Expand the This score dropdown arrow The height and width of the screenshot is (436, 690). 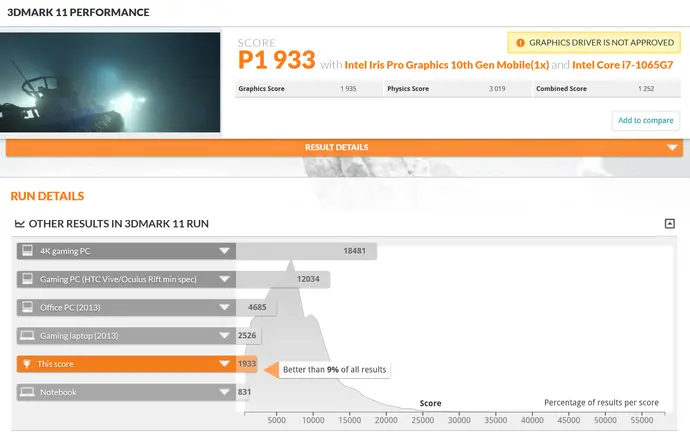pyautogui.click(x=224, y=364)
